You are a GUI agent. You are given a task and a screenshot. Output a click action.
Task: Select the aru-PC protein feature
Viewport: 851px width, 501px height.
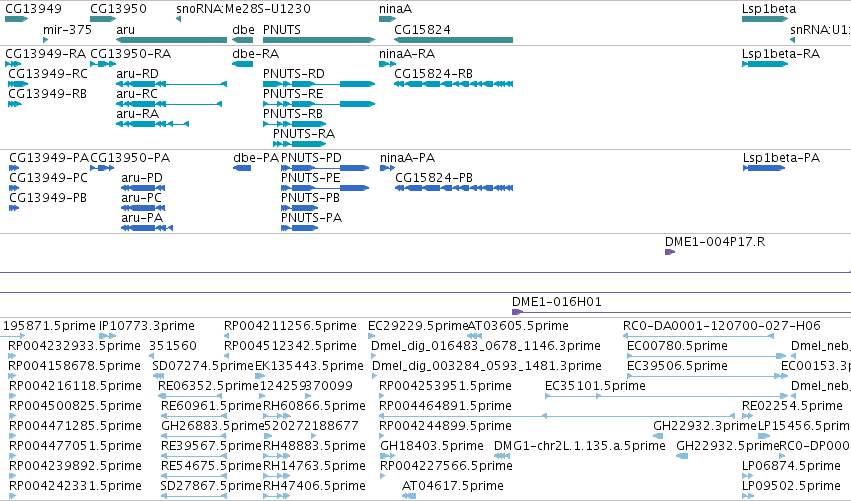(x=143, y=208)
